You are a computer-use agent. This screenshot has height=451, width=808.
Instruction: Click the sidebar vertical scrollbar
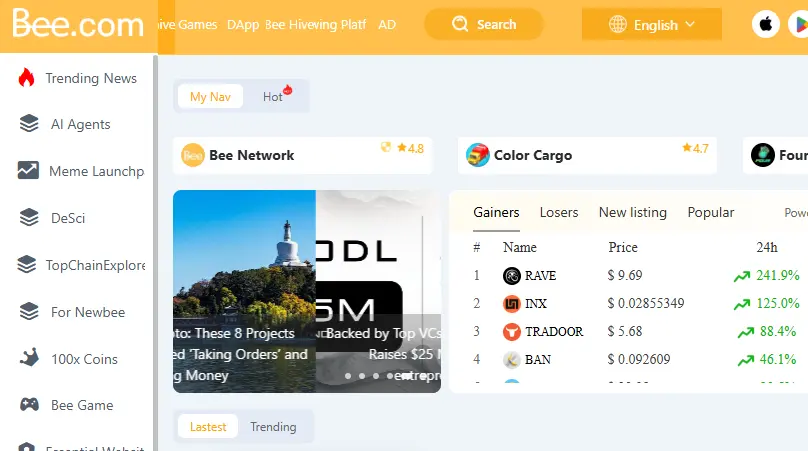(155, 253)
